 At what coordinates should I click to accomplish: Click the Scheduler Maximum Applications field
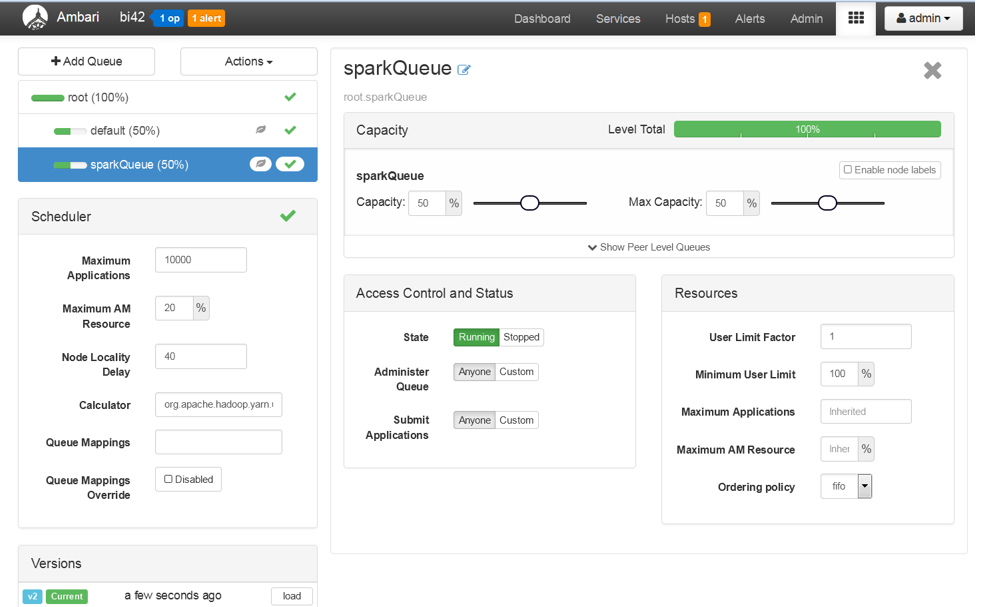coord(201,260)
